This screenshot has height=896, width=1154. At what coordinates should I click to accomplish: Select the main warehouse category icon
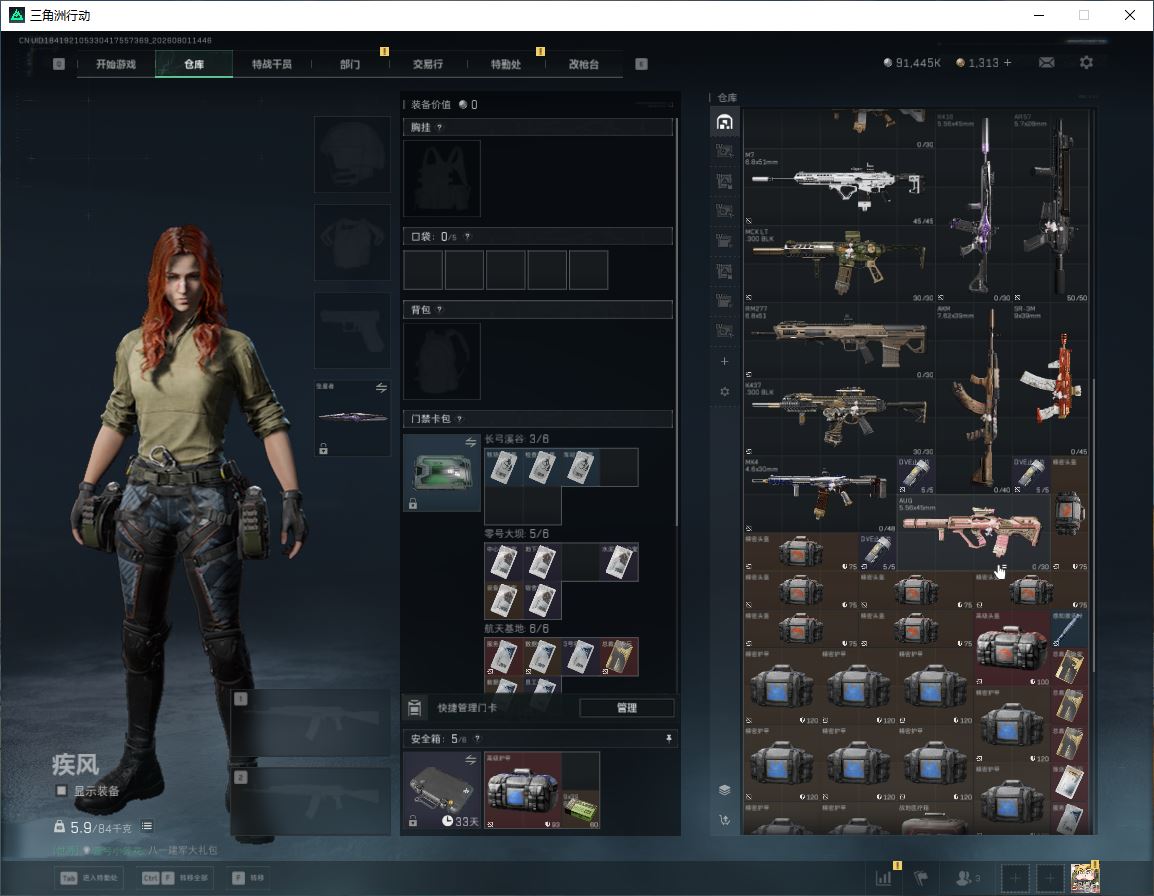(725, 121)
